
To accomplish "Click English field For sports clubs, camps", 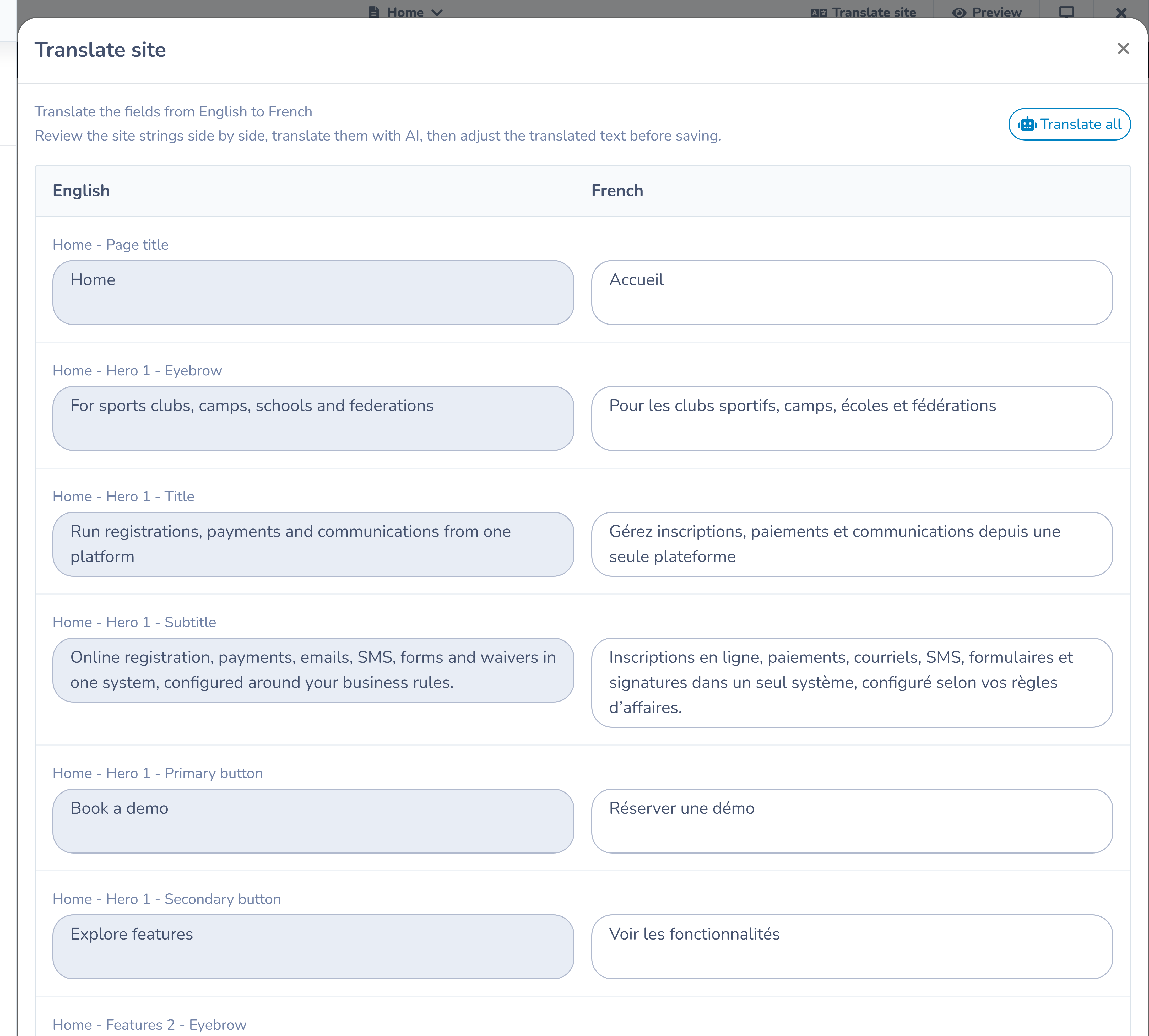I will 313,418.
